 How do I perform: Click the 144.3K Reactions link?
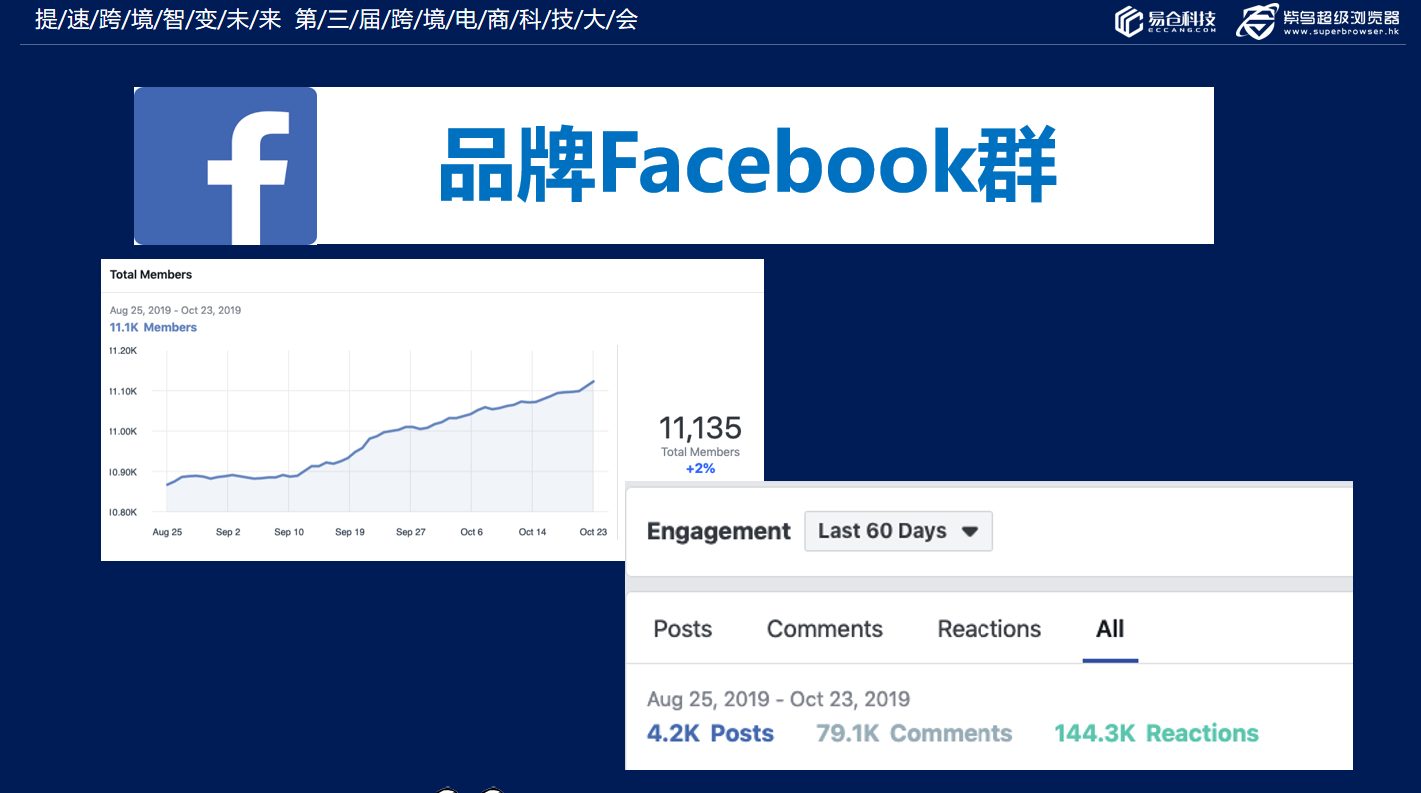(x=1156, y=733)
